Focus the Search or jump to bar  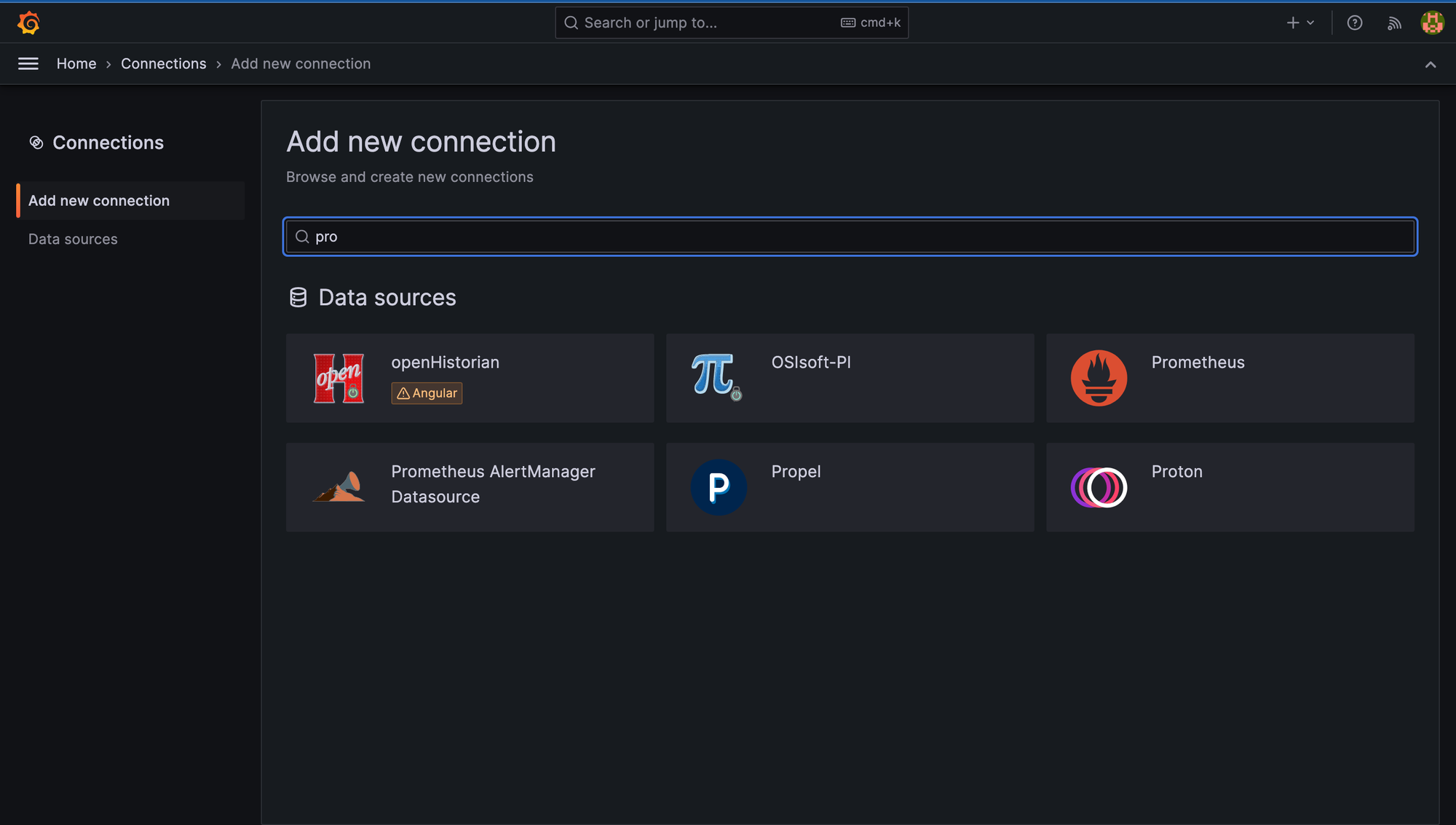click(731, 23)
